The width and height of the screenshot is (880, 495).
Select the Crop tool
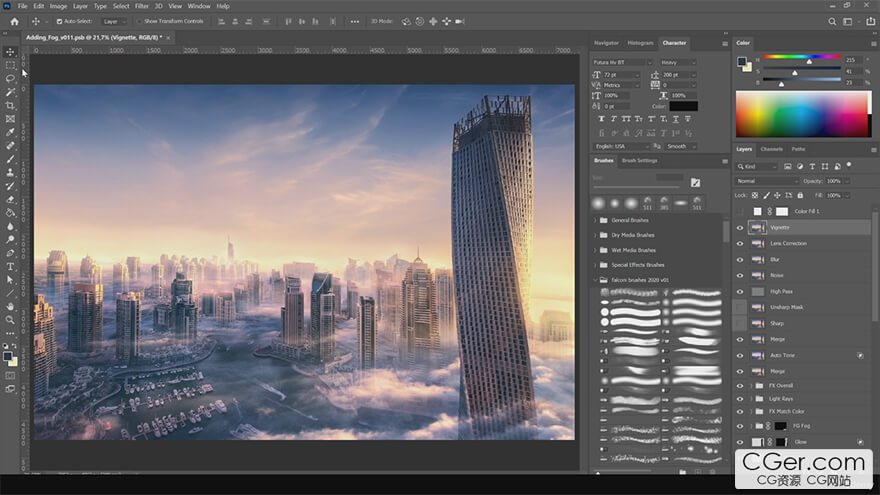click(10, 106)
